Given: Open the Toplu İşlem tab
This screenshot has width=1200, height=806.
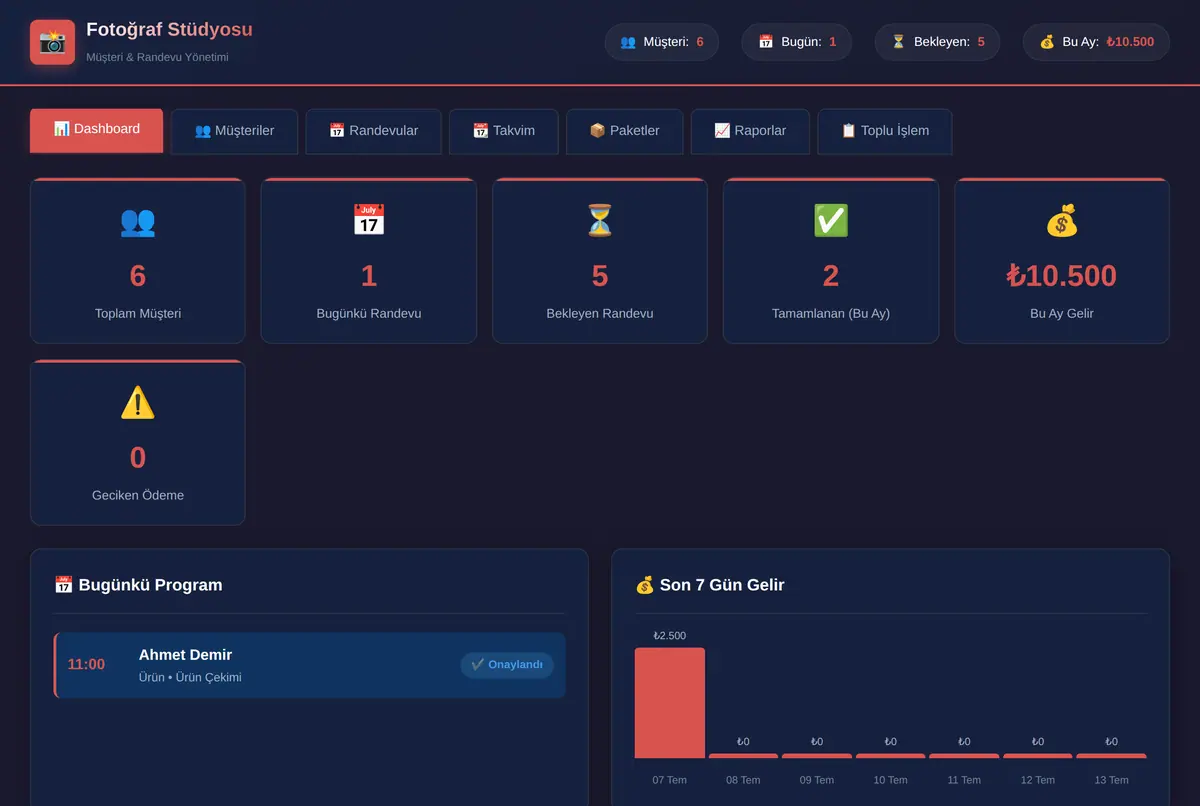Looking at the screenshot, I should pos(884,131).
